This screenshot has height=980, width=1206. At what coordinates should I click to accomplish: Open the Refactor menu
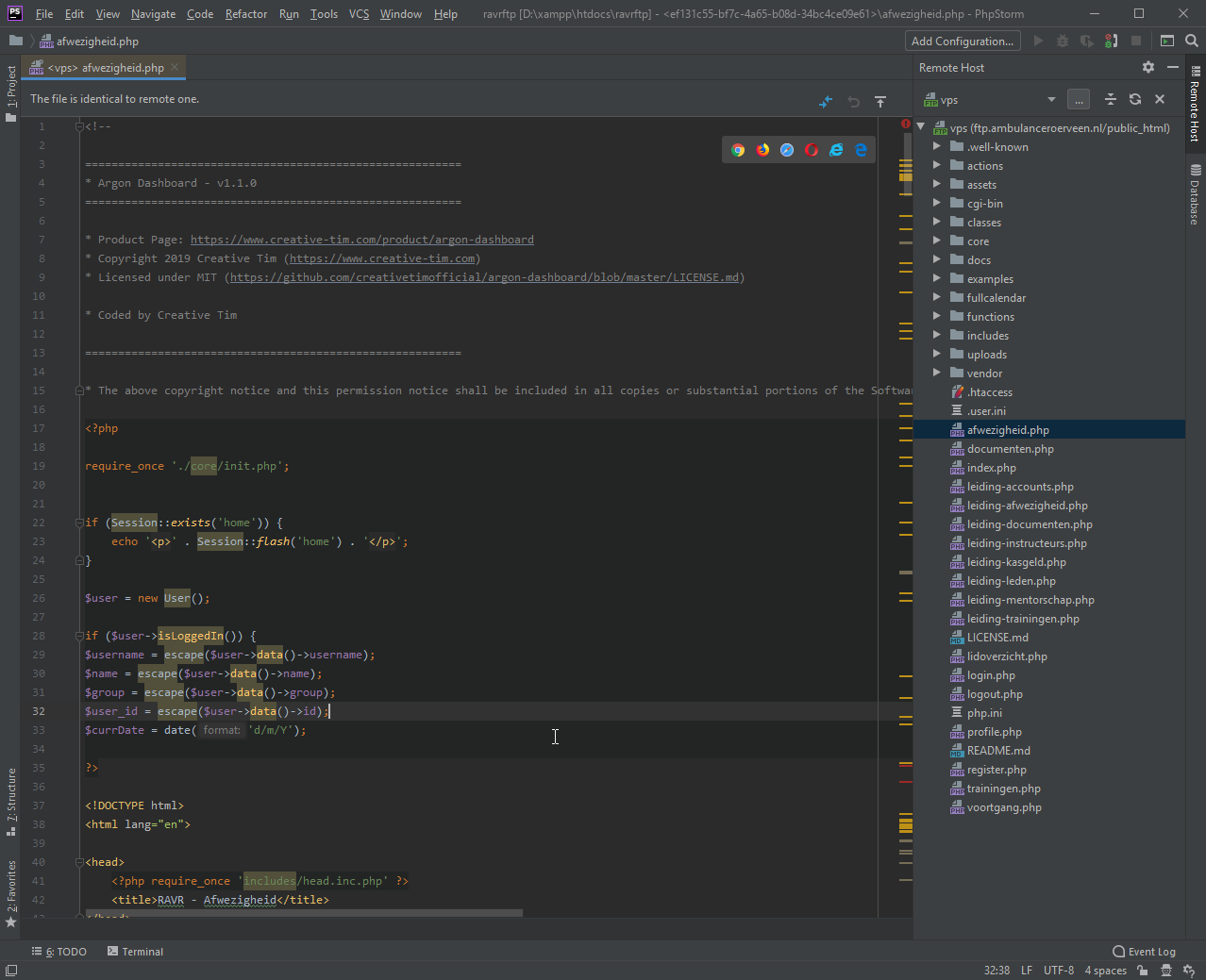click(245, 14)
